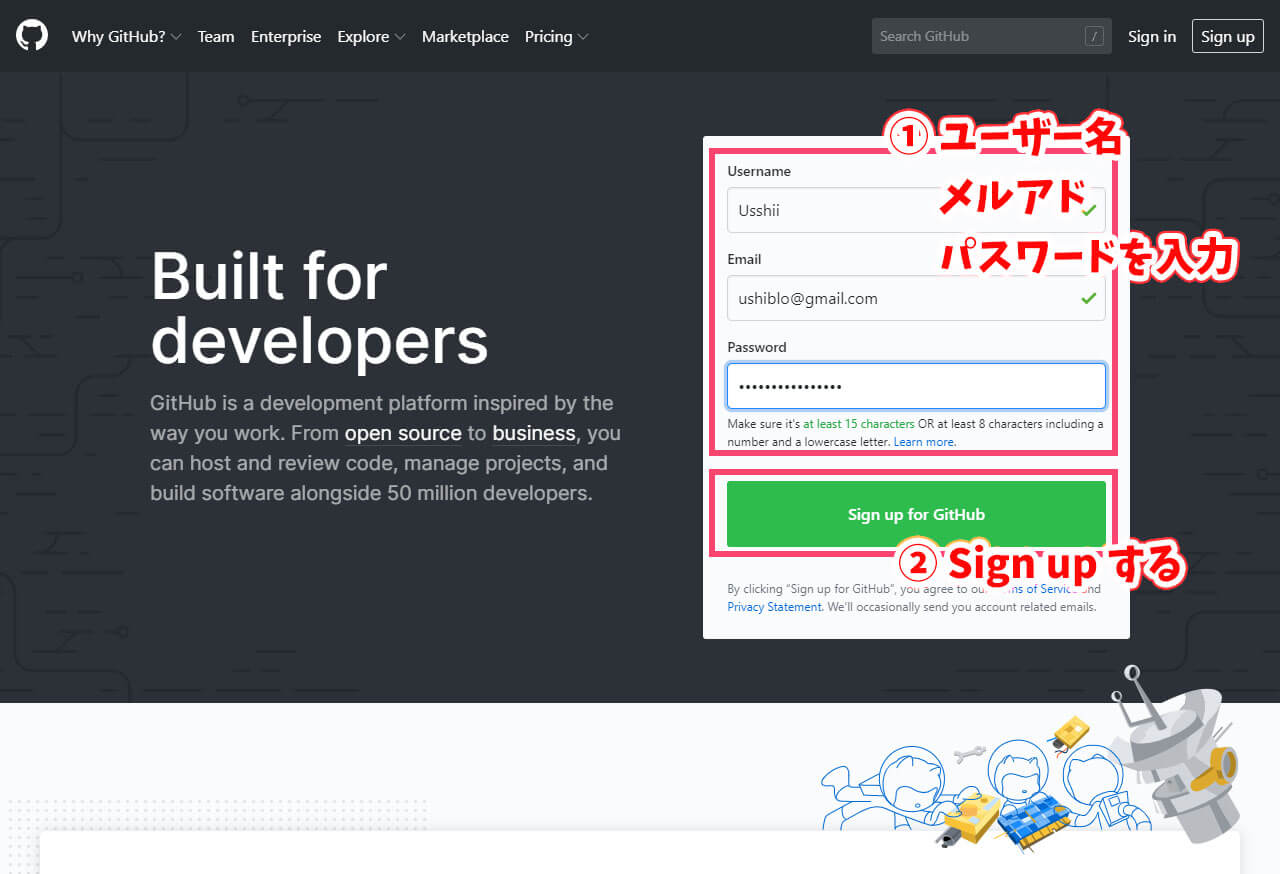Follow the business link in description
The width and height of the screenshot is (1280, 874).
point(534,433)
